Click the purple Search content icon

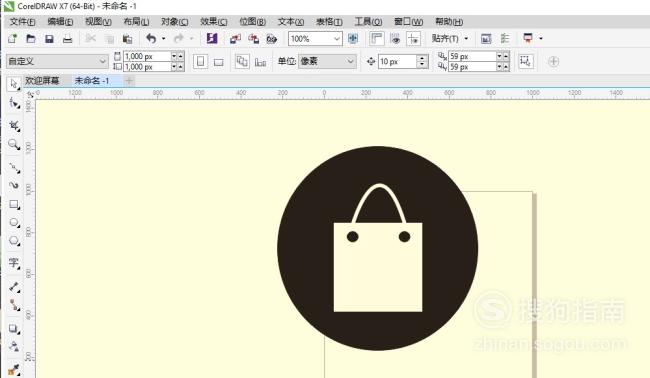pos(212,39)
